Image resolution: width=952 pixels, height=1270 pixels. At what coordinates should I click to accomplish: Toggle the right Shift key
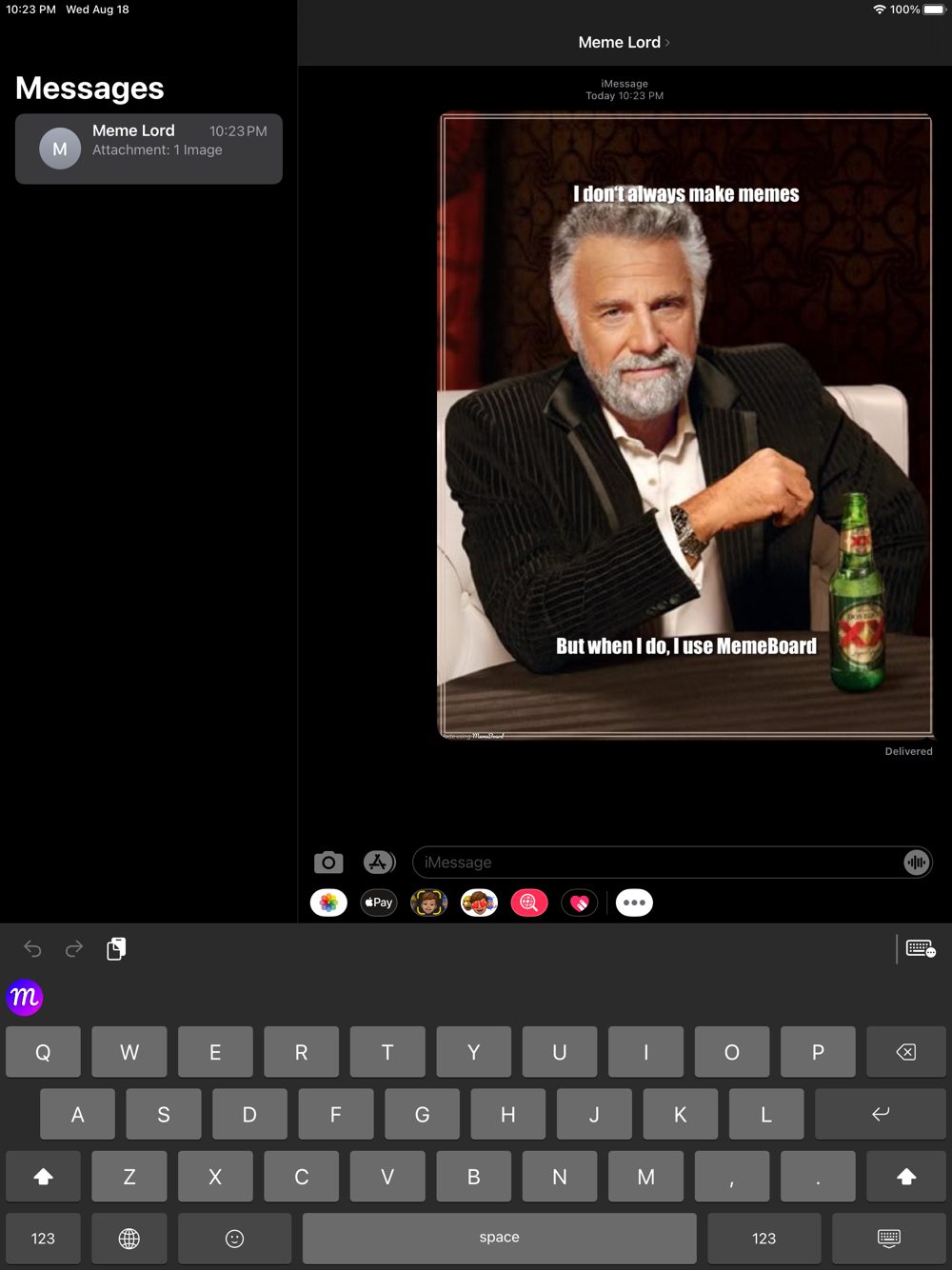tap(906, 1177)
